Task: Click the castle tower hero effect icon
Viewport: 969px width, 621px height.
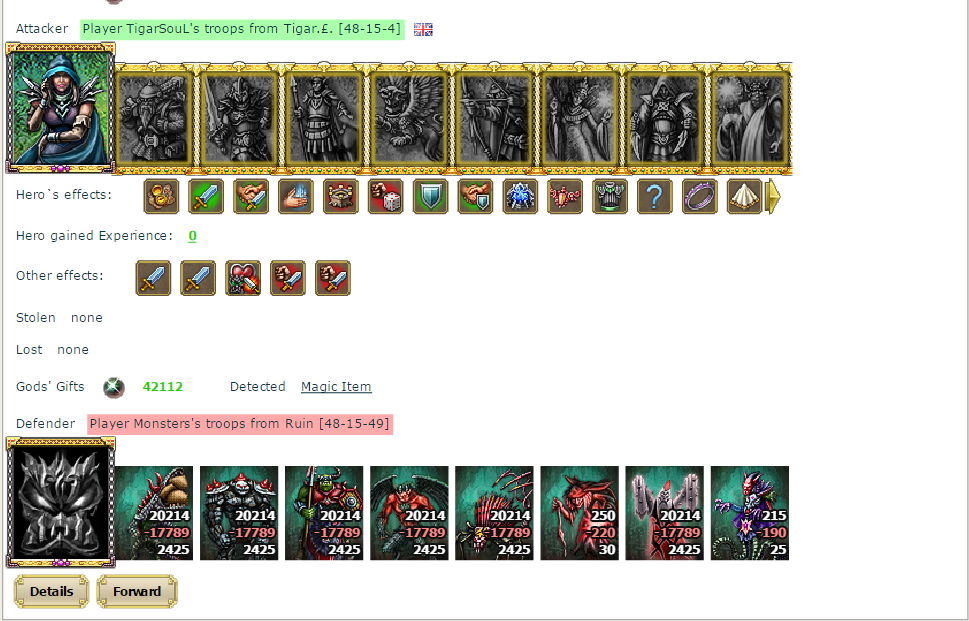Action: 341,196
